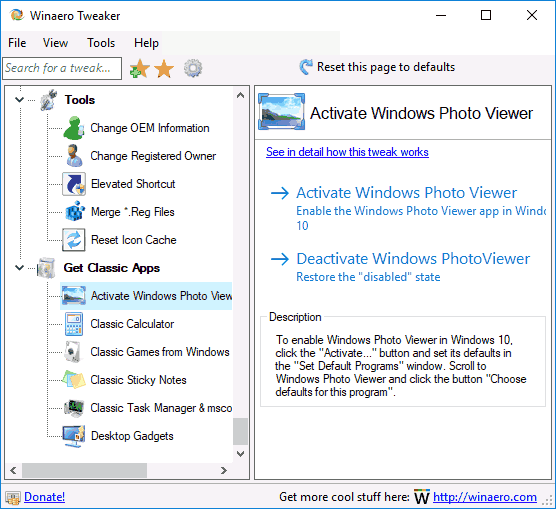This screenshot has height=509, width=556.
Task: Click the Tools category wrench icon
Action: [x=49, y=100]
